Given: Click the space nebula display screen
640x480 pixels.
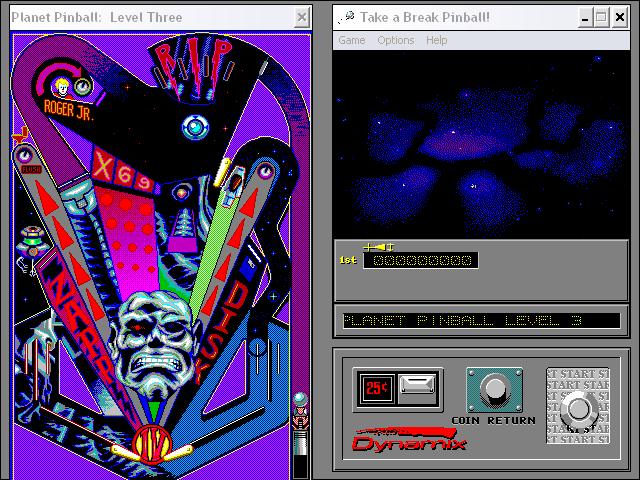Looking at the screenshot, I should pyautogui.click(x=481, y=145).
